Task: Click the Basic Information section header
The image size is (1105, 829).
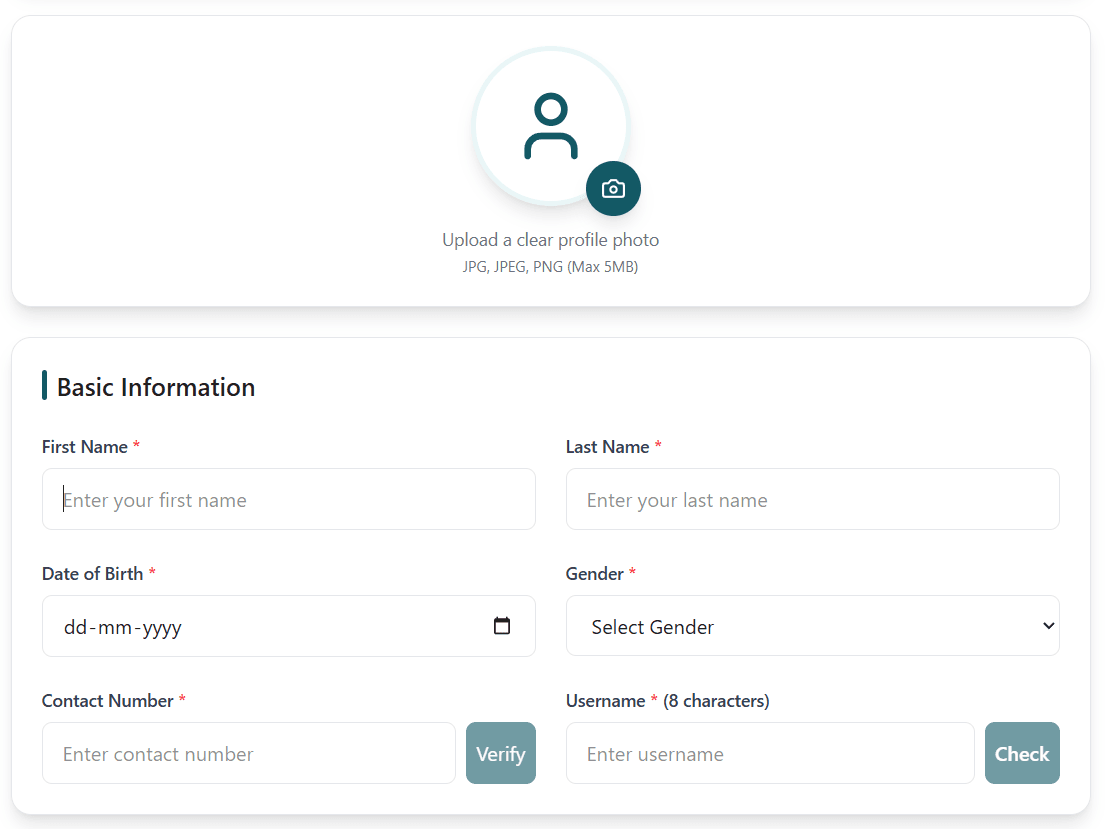Action: click(x=155, y=387)
